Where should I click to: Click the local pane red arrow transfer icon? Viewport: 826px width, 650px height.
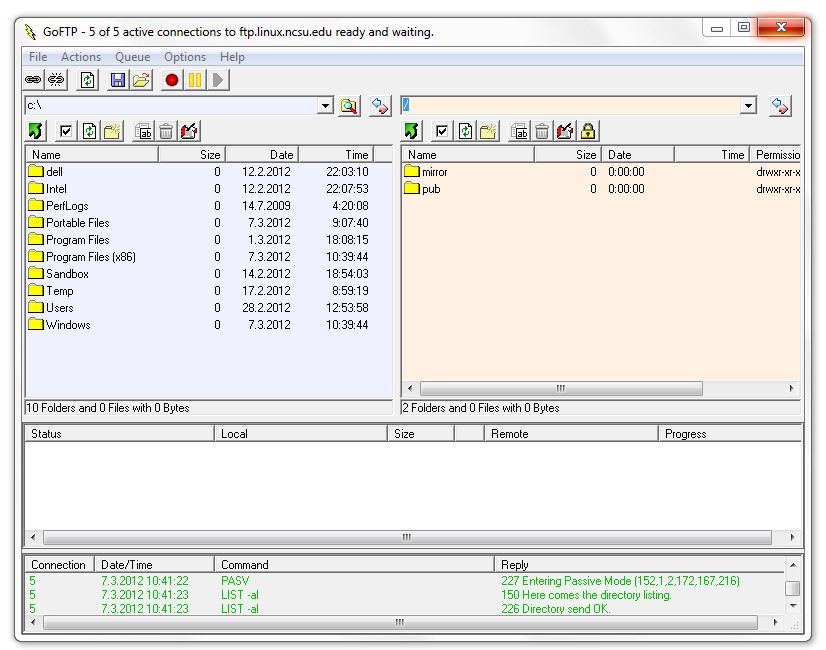189,131
